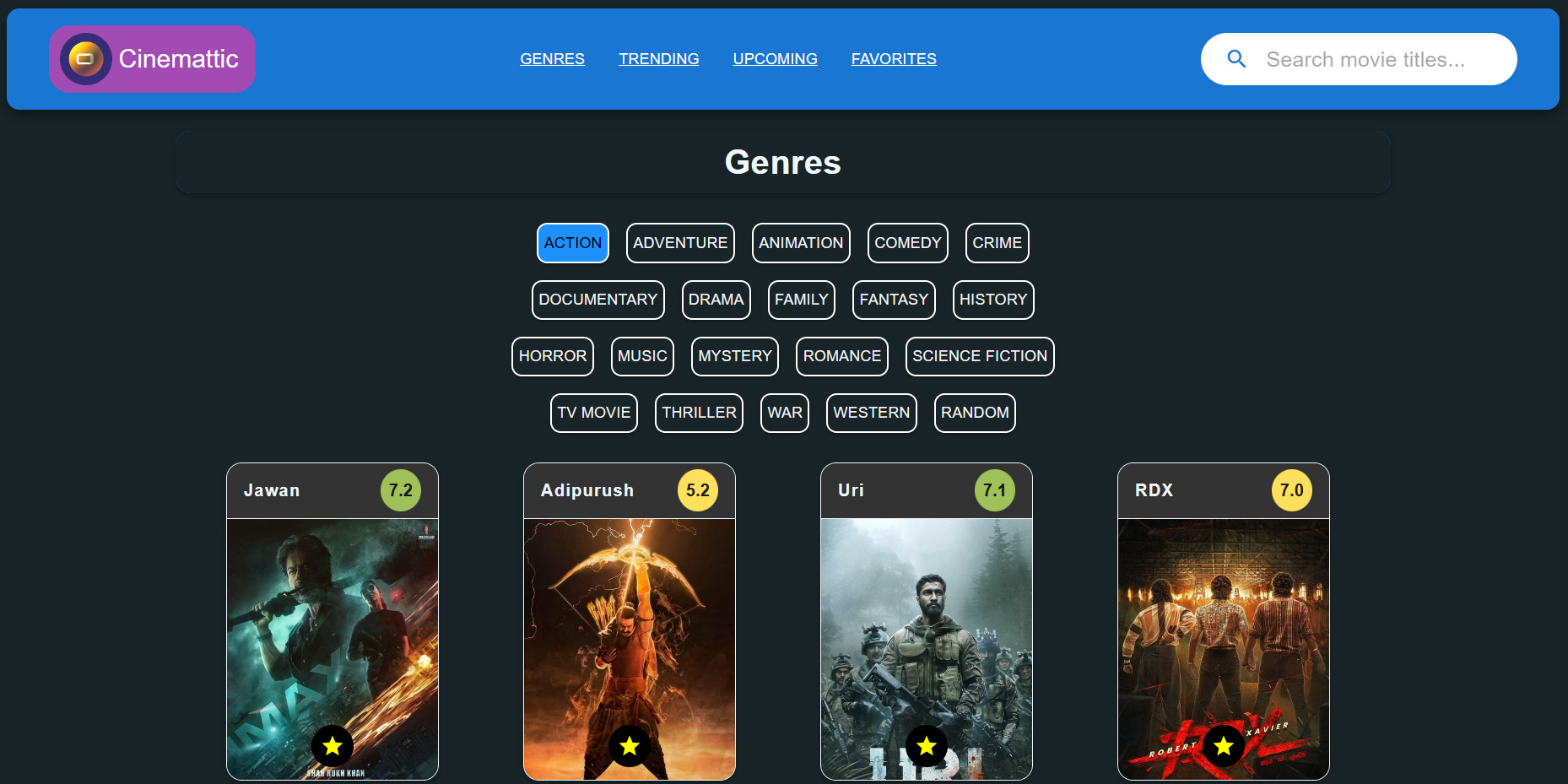
Task: Choose the History genre button
Action: [x=993, y=300]
